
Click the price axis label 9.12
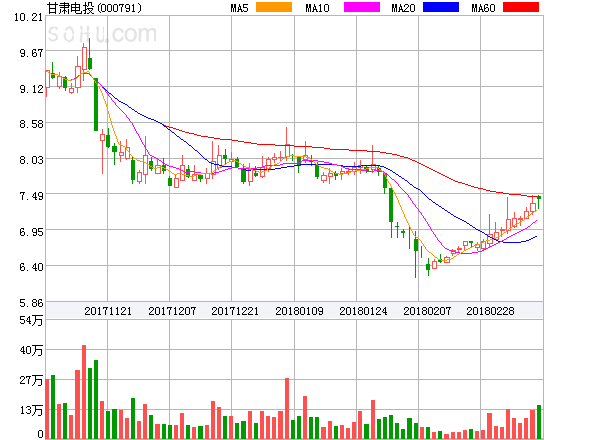pos(31,89)
